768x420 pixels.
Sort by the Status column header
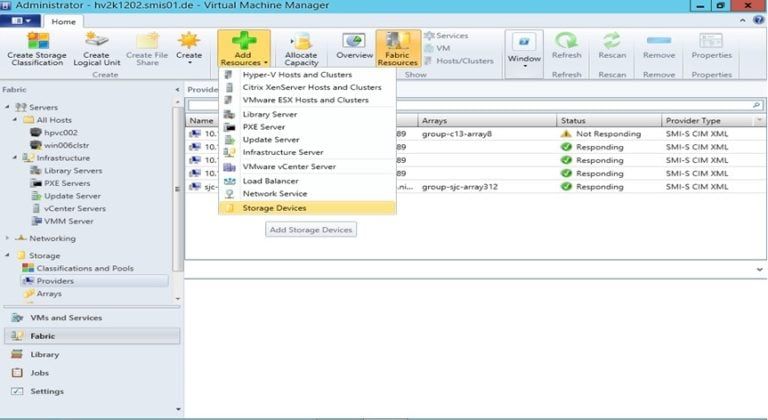(x=608, y=121)
